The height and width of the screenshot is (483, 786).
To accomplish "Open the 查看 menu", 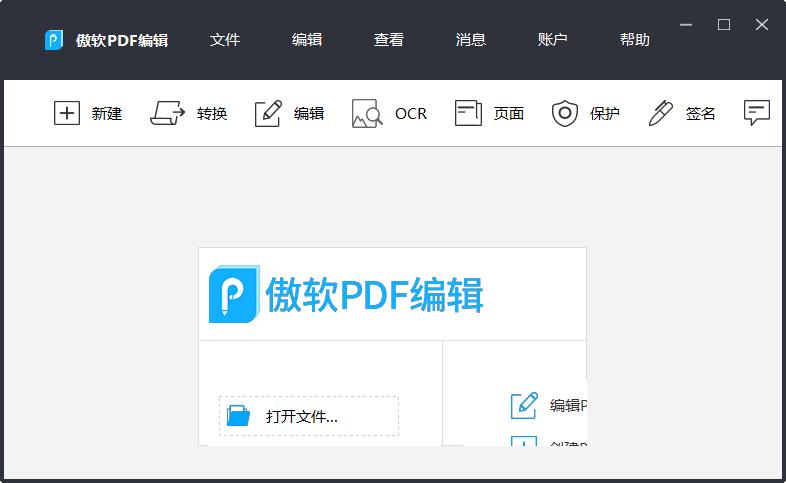I will (388, 40).
